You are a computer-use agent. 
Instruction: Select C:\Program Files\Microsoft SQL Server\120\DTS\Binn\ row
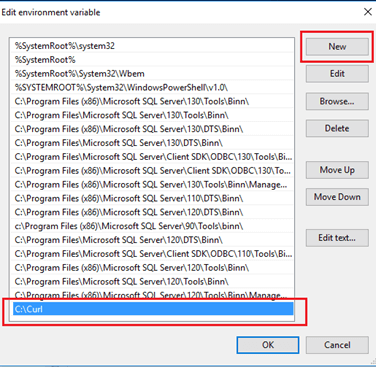tap(153, 240)
